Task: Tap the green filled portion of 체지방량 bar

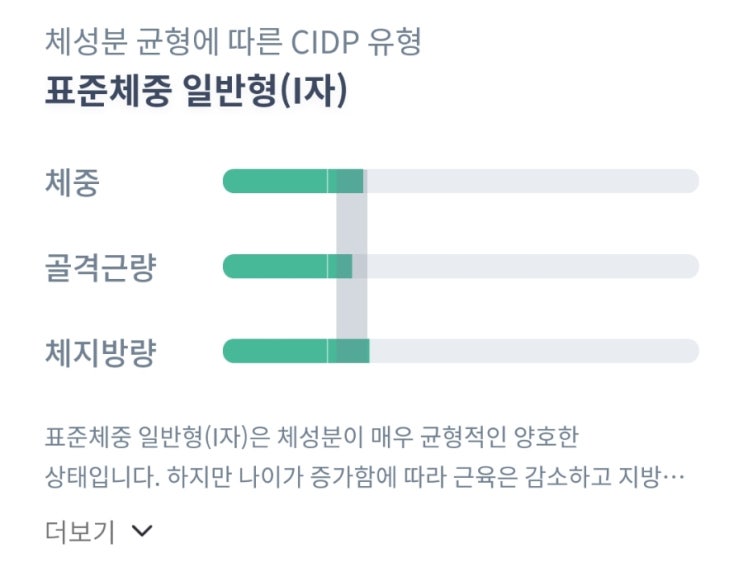Action: pos(296,351)
